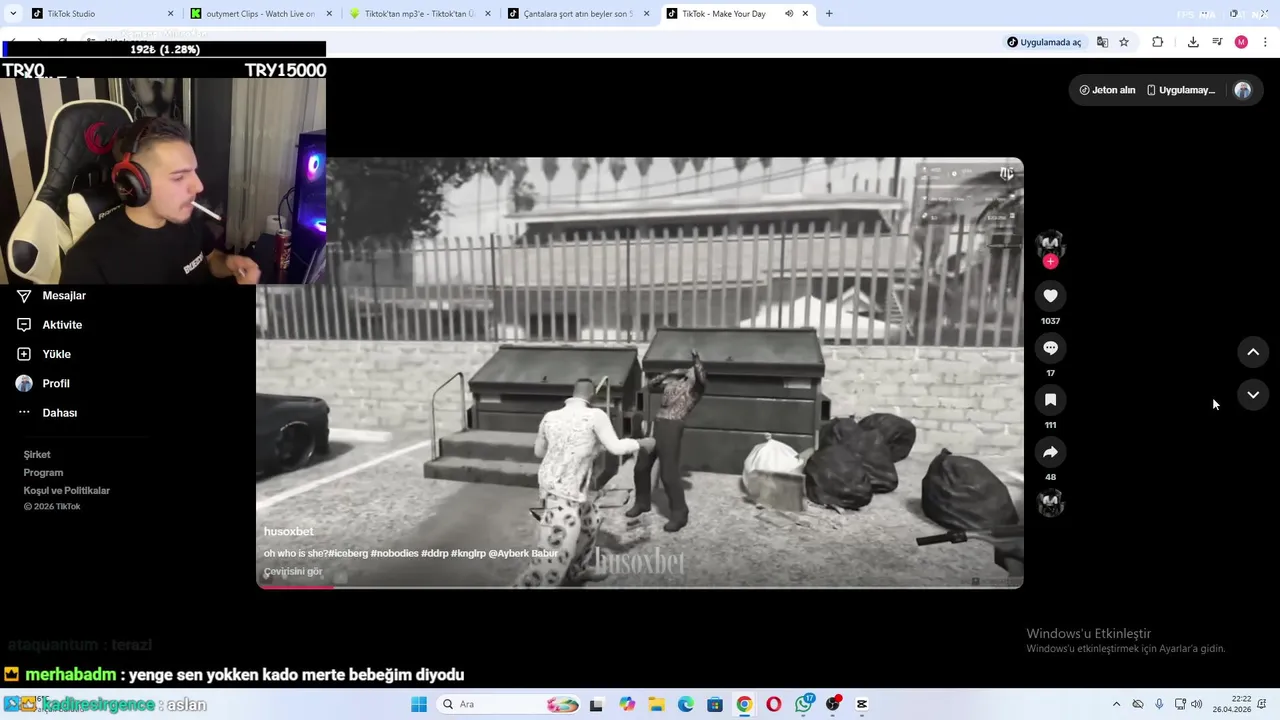
Task: Open Opera from the taskbar
Action: [x=773, y=704]
